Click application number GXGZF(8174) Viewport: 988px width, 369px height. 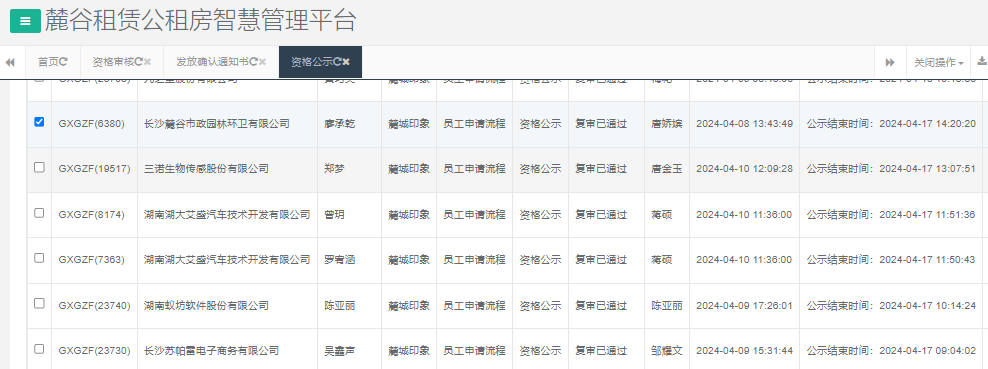pos(91,215)
